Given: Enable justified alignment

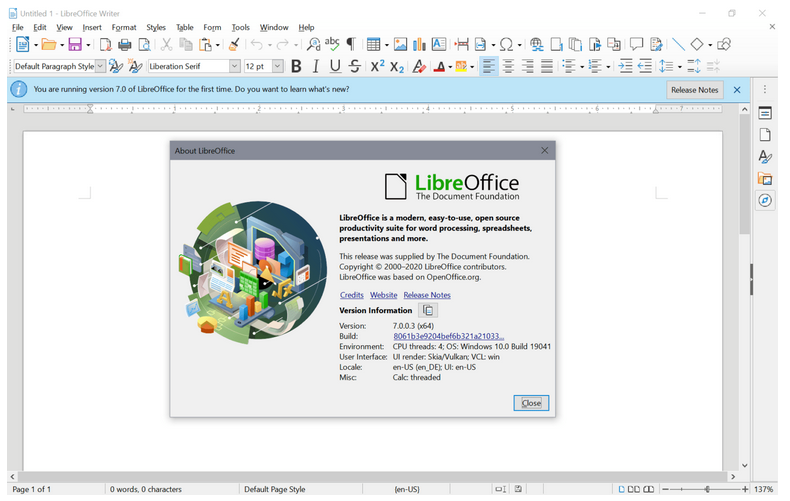Looking at the screenshot, I should (x=547, y=66).
